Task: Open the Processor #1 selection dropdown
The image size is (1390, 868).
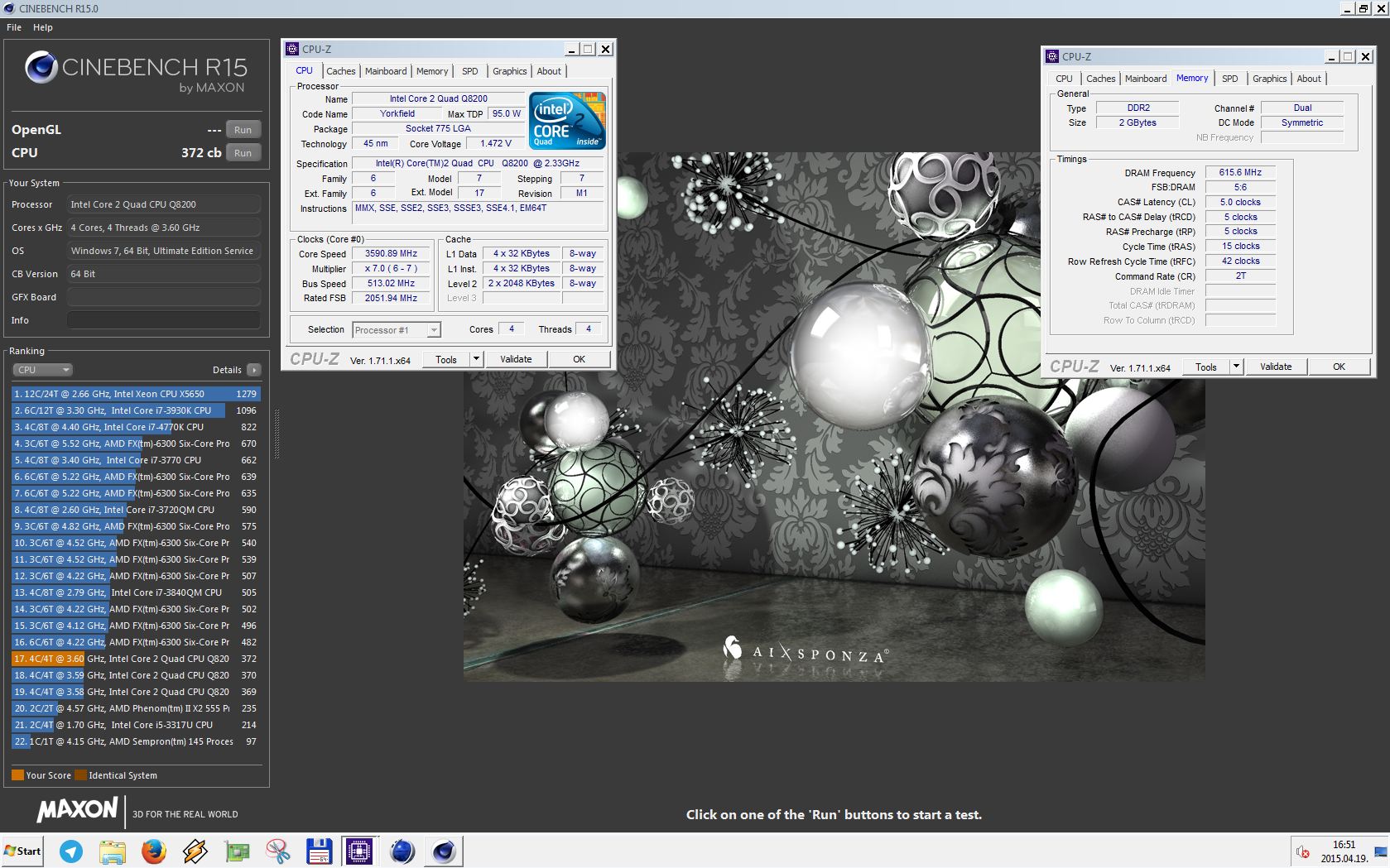Action: point(397,330)
